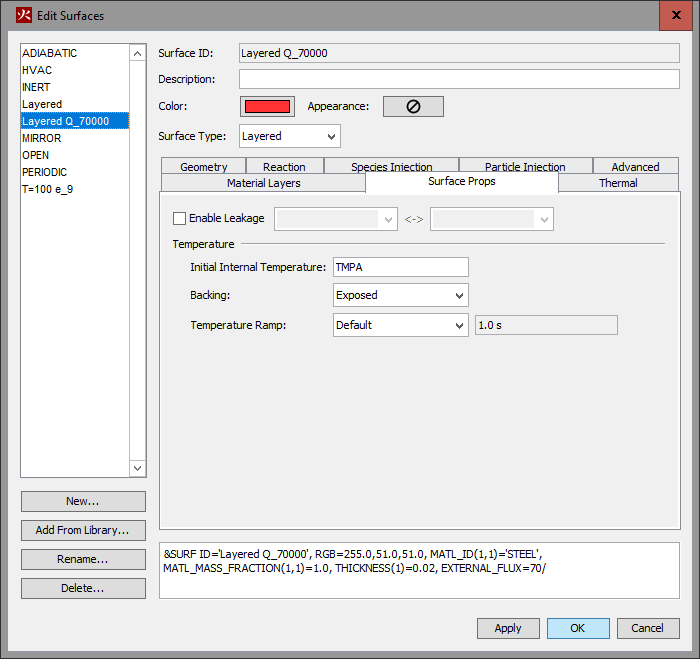Select PERIODIC in the surface list
This screenshot has height=659, width=700.
(x=75, y=172)
